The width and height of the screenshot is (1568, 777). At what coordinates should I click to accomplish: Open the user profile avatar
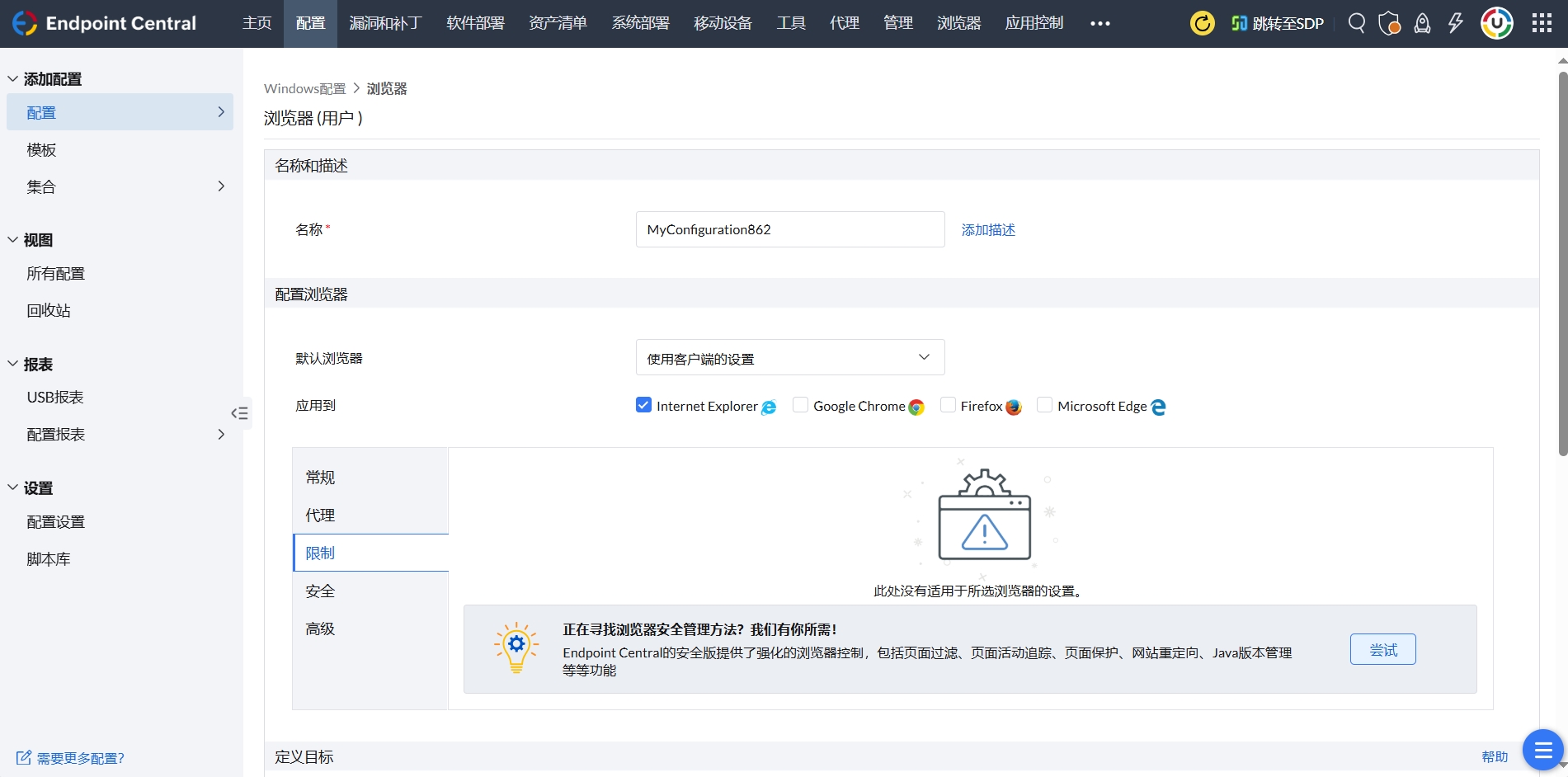tap(1496, 23)
